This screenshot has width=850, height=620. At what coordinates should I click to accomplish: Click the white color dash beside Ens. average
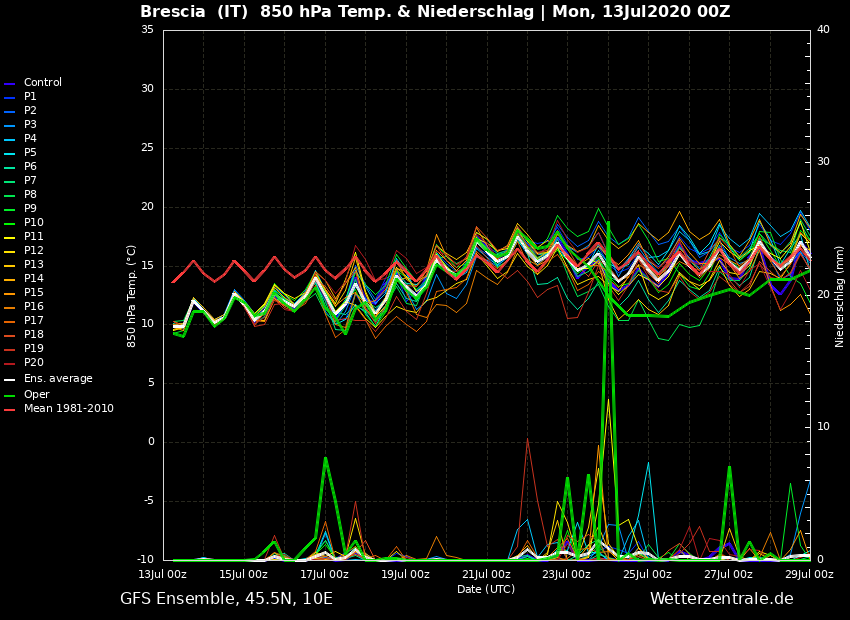pyautogui.click(x=10, y=380)
